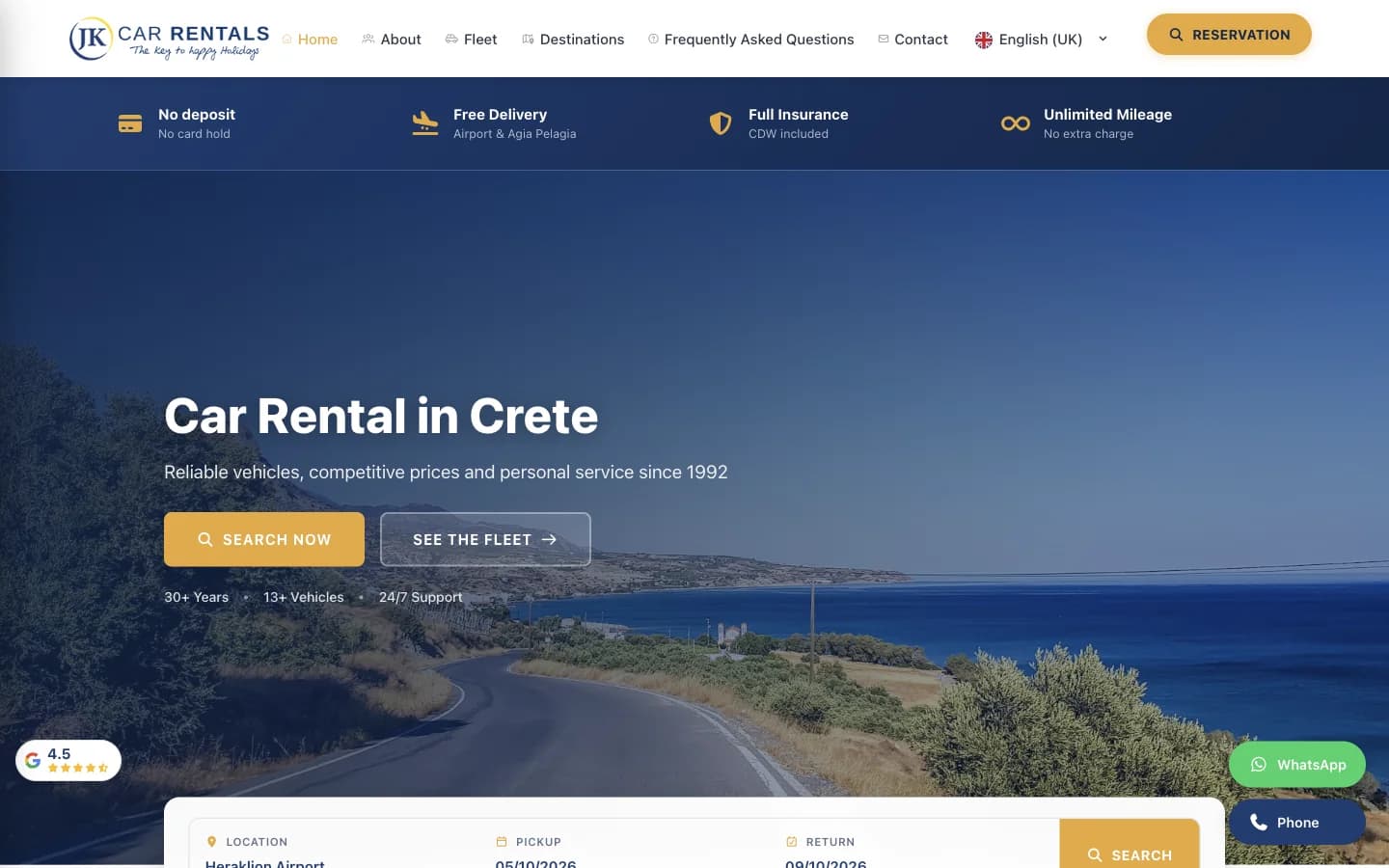Click the 'Car Rental in Crete' headline
The image size is (1389, 868).
[x=381, y=416]
